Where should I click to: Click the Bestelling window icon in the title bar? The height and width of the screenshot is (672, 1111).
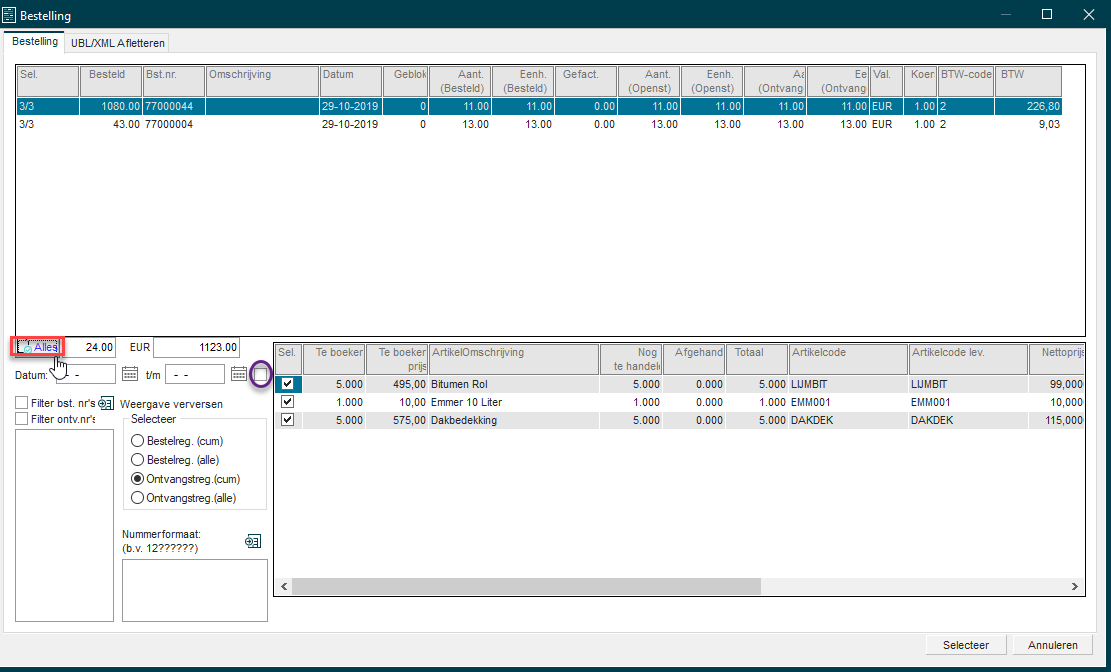point(10,14)
